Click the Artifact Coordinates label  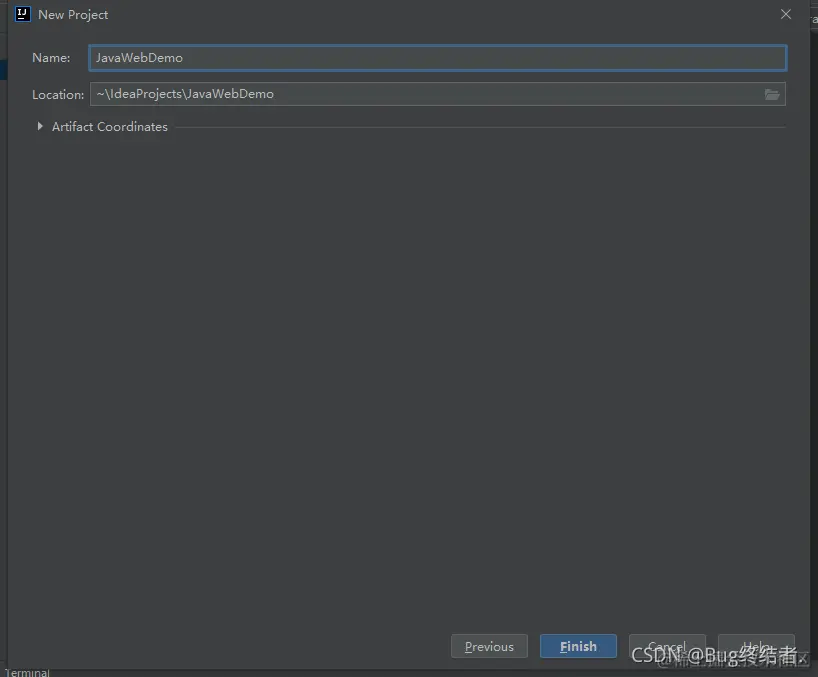click(110, 127)
